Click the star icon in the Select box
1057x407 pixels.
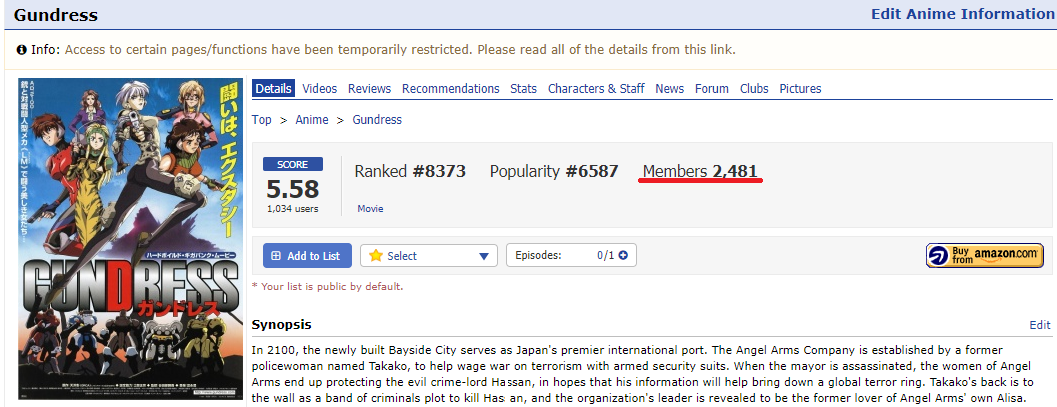(375, 255)
